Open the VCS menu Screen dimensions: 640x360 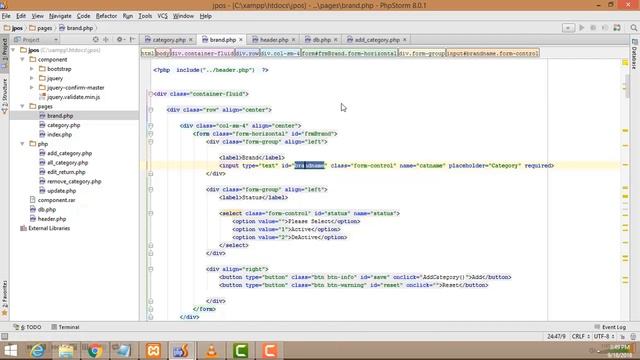click(x=162, y=16)
